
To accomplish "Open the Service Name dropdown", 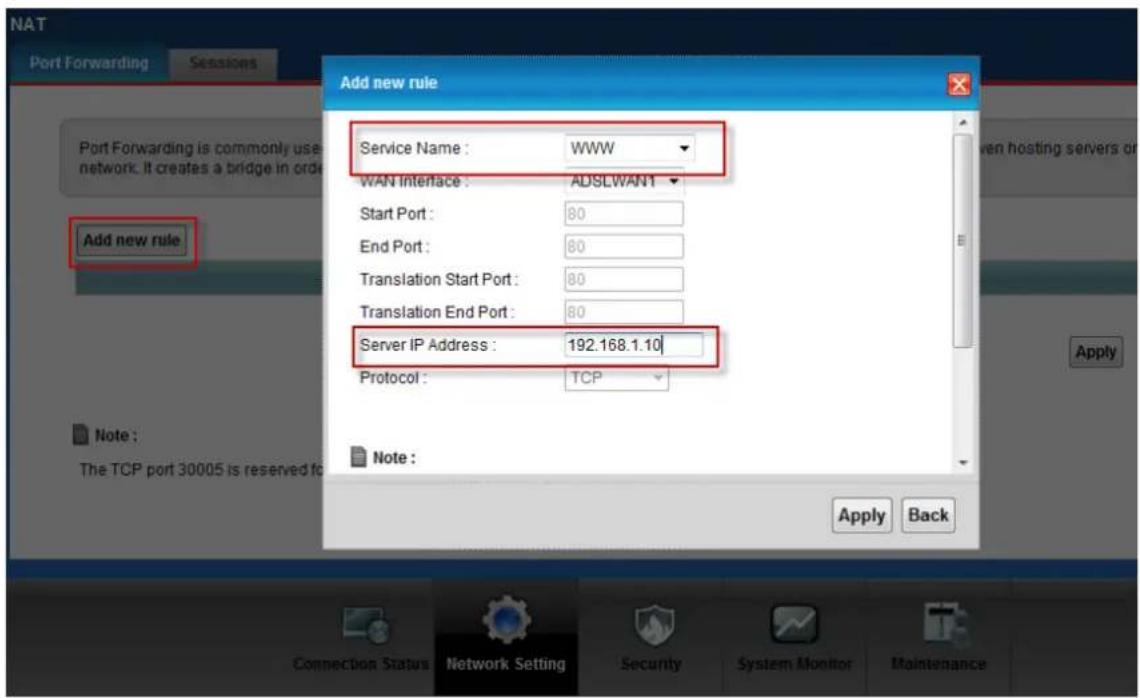I will point(630,148).
